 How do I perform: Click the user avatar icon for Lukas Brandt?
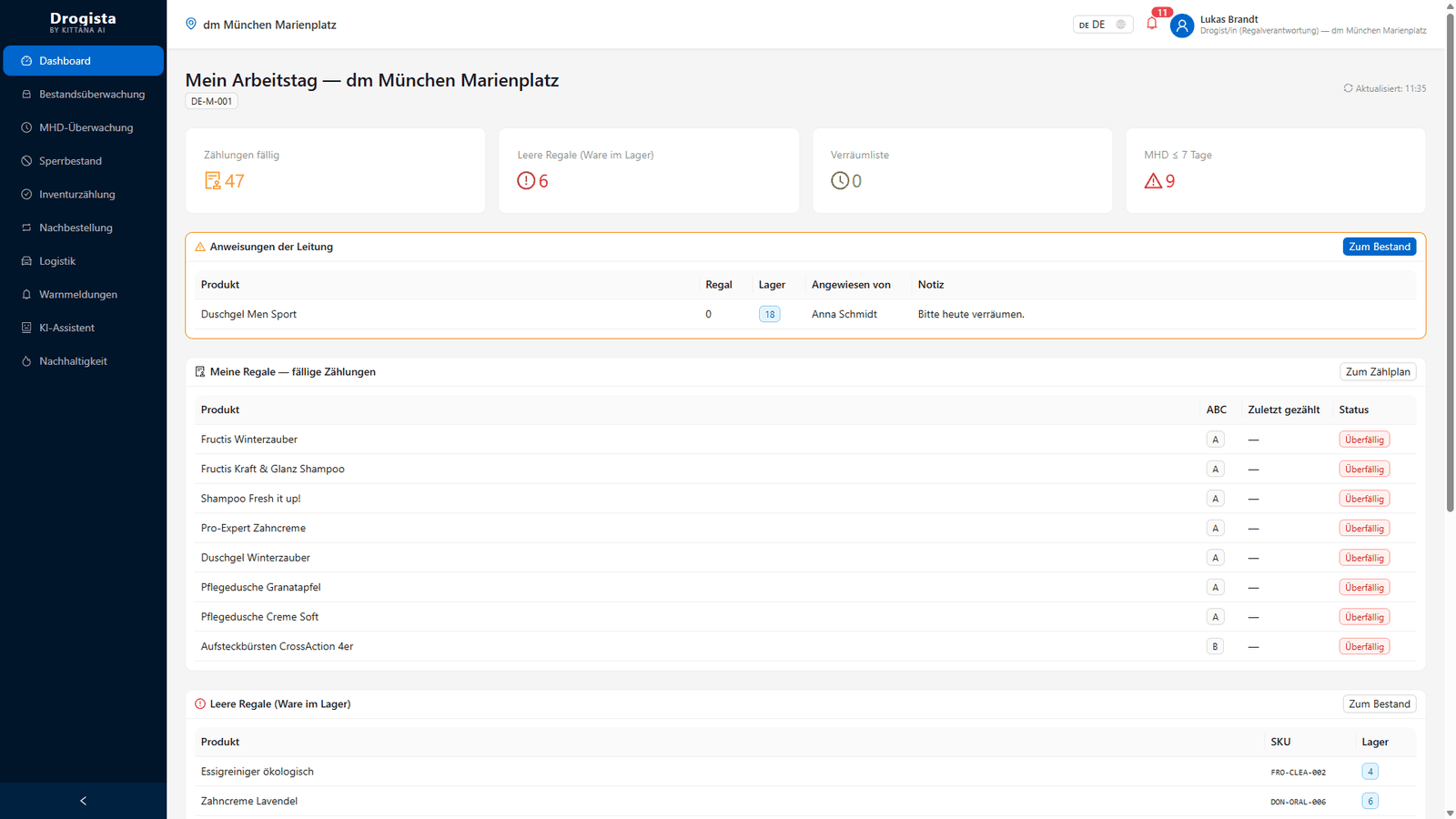(x=1182, y=25)
